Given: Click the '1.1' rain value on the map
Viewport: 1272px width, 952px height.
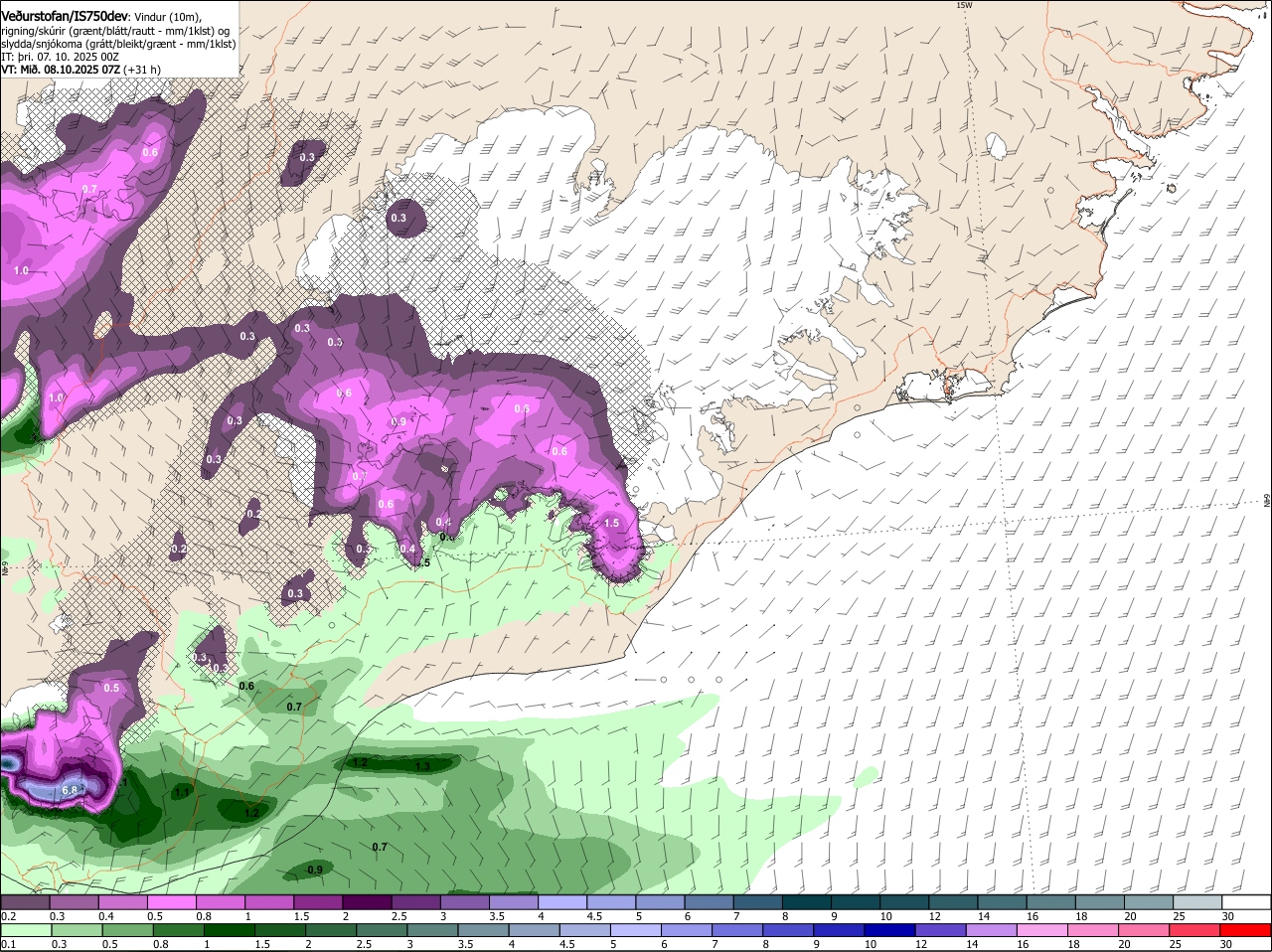Looking at the screenshot, I should [x=182, y=792].
